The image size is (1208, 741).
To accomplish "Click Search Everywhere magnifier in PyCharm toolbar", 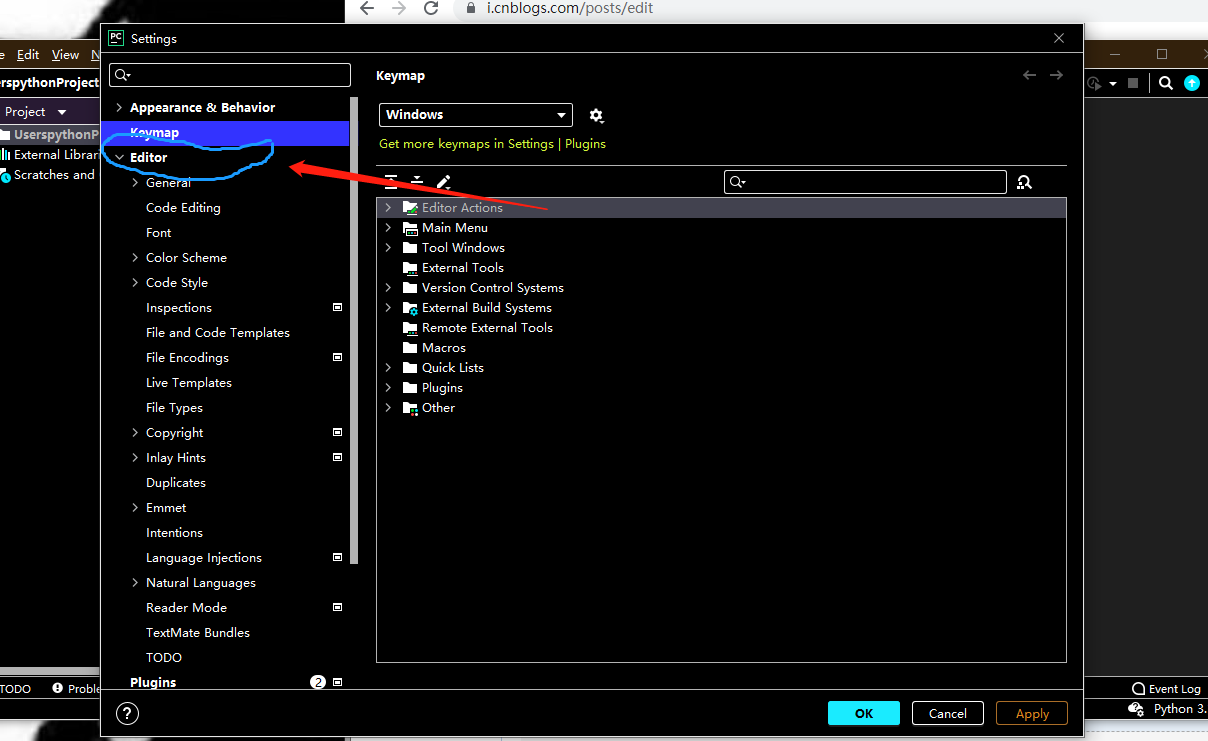I will [1166, 84].
